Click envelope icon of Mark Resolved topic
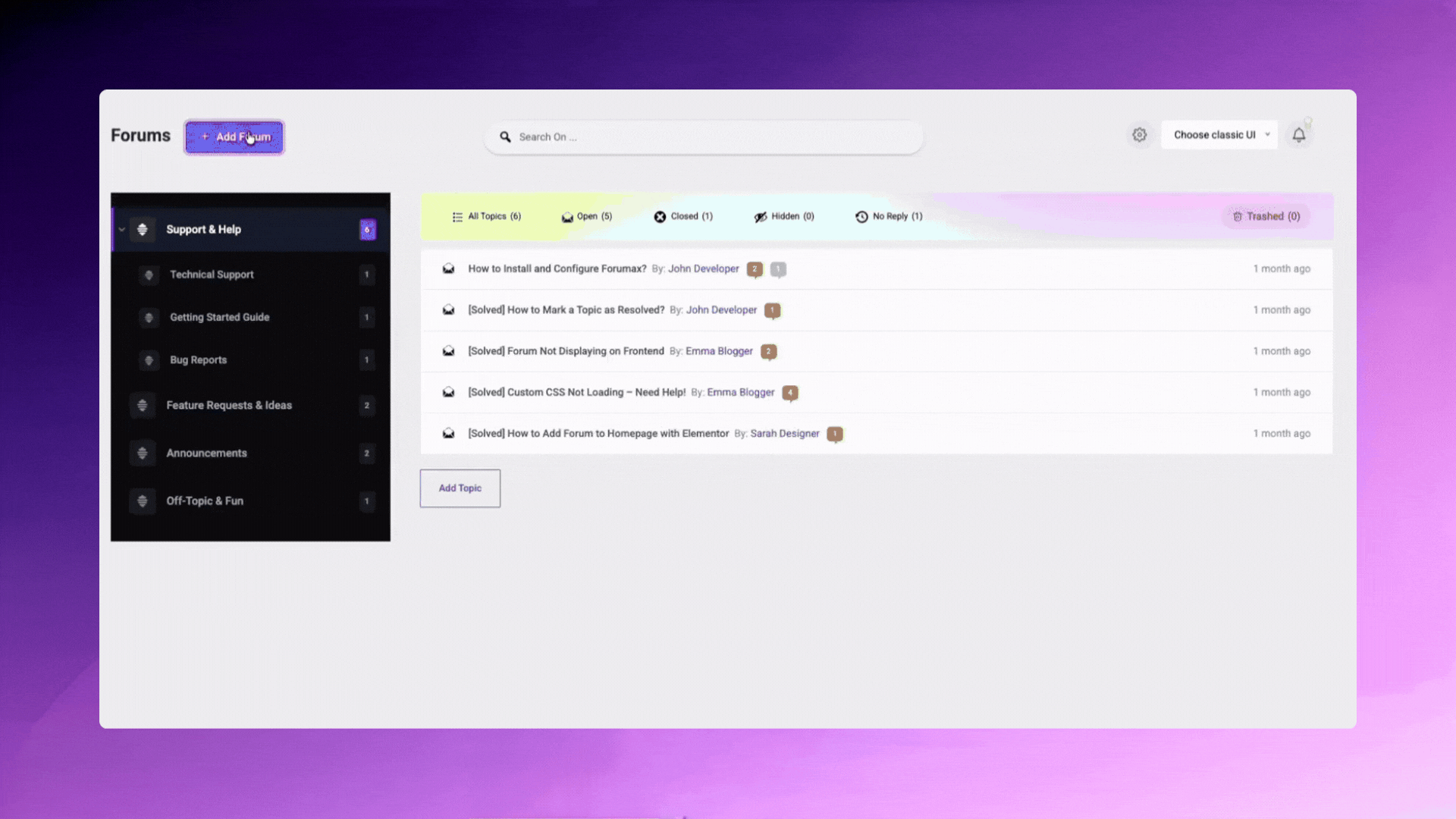1456x819 pixels. tap(449, 310)
